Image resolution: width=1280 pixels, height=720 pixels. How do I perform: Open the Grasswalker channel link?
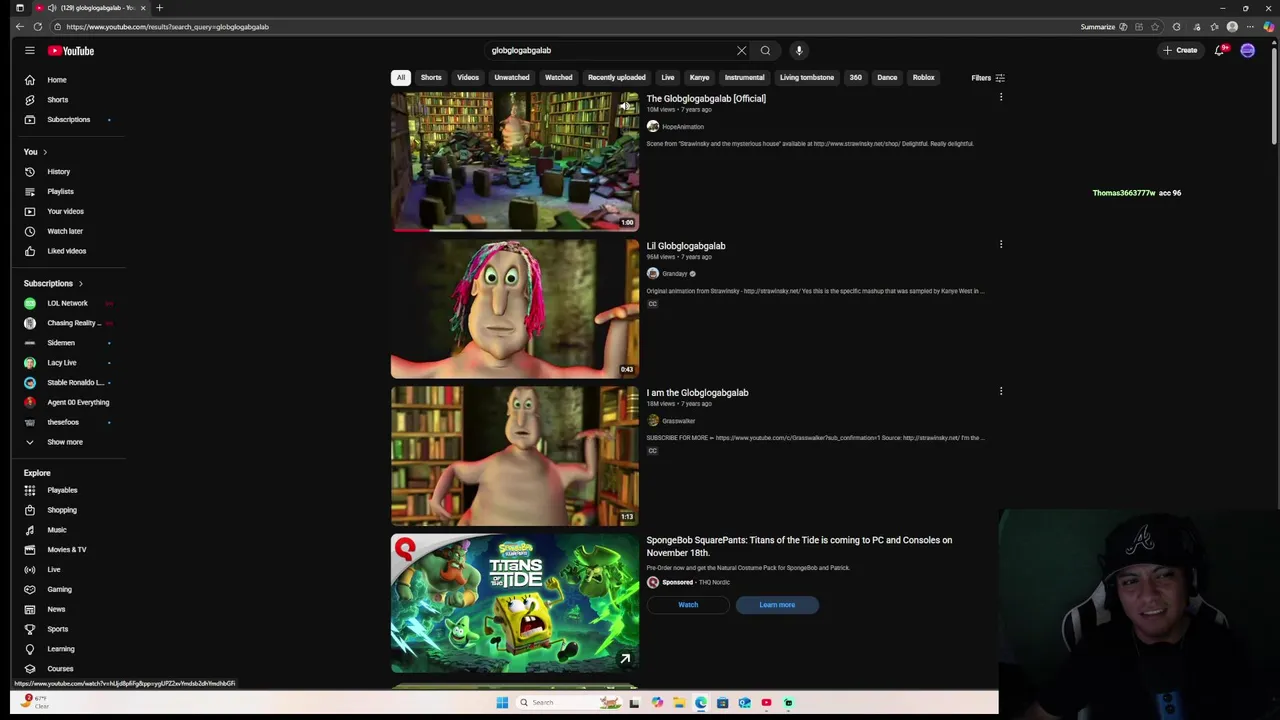click(x=678, y=421)
